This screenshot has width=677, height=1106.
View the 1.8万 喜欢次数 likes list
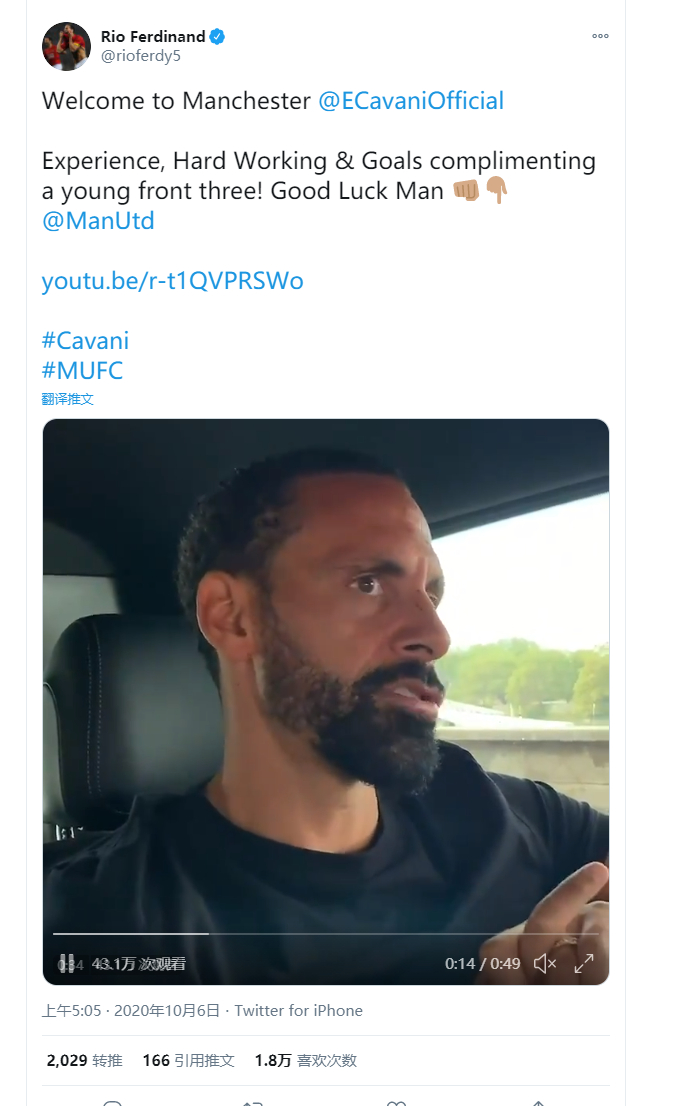pyautogui.click(x=306, y=1061)
